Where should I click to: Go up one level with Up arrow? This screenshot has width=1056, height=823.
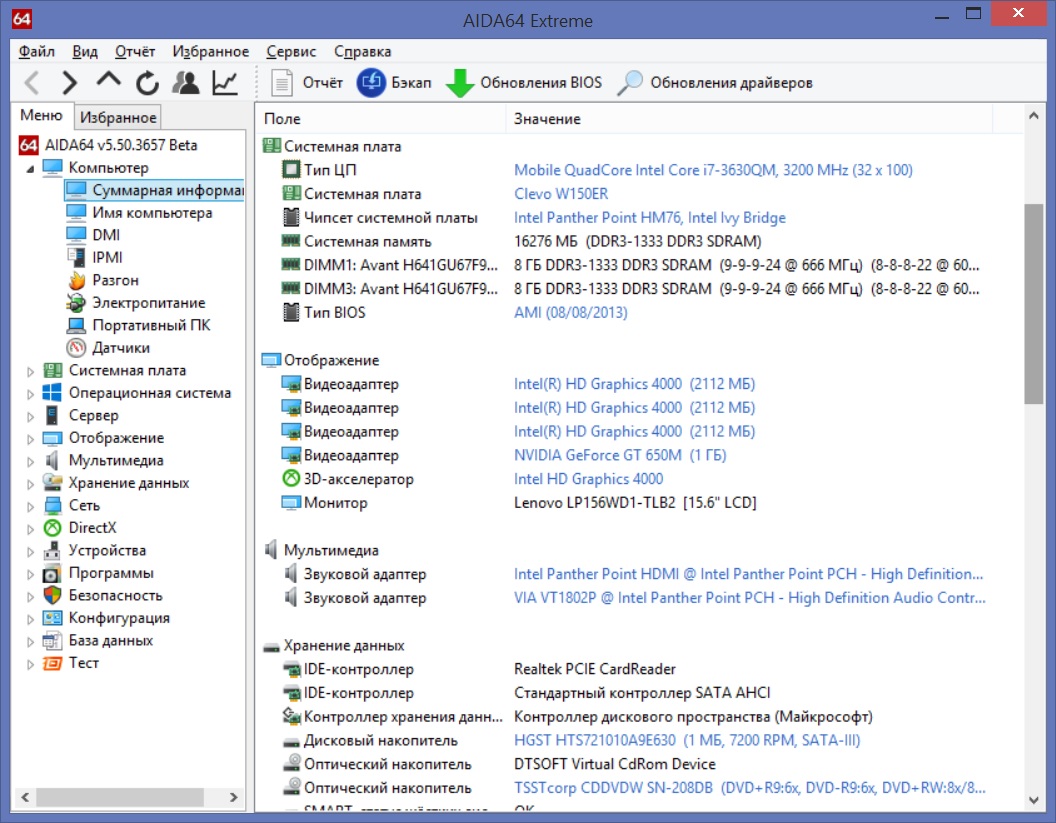pyautogui.click(x=108, y=82)
